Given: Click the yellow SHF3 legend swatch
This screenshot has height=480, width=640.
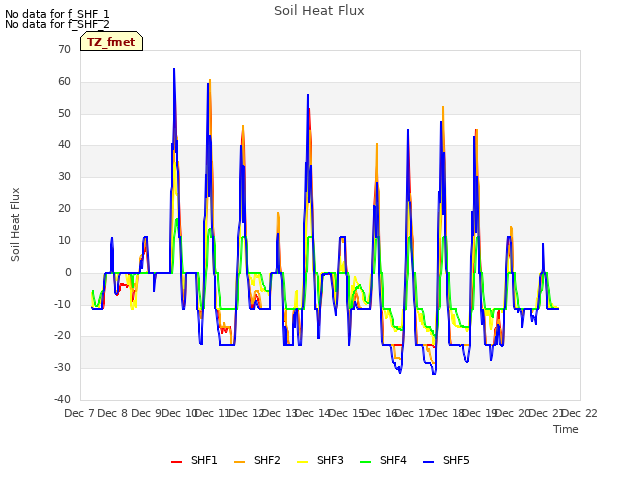Looking at the screenshot, I should [302, 462].
